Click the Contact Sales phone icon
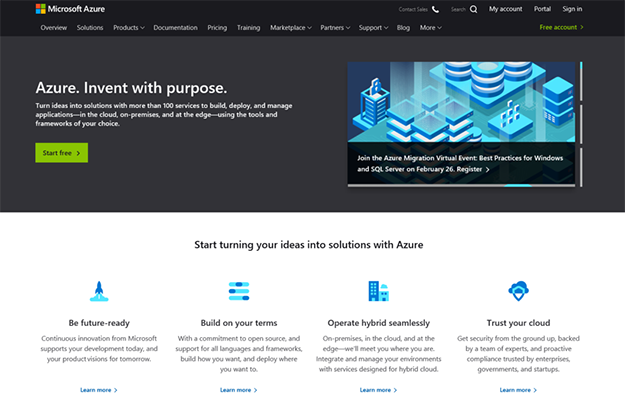Image resolution: width=625 pixels, height=406 pixels. [435, 9]
